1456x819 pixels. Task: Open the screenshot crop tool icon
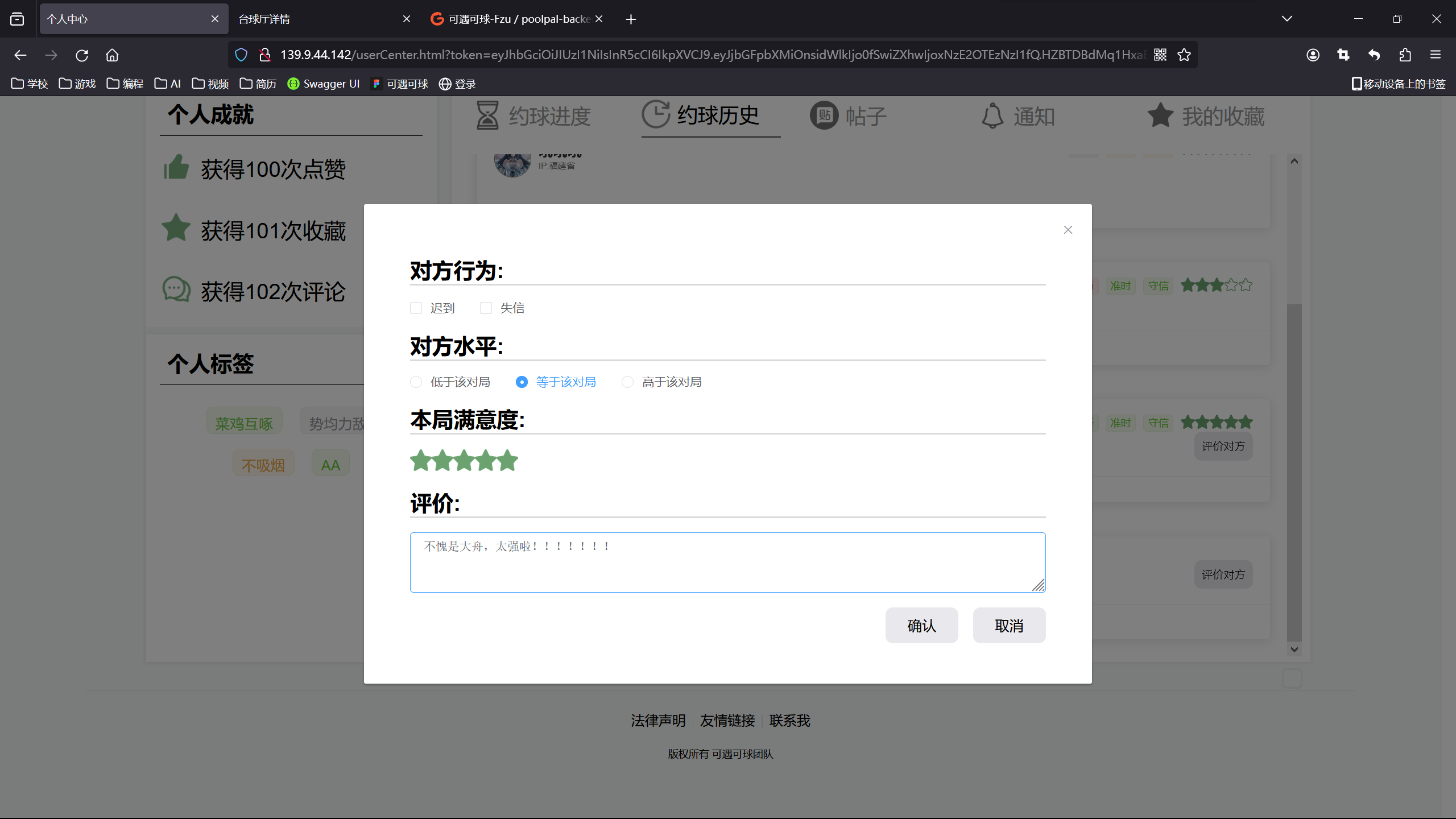[x=1343, y=55]
